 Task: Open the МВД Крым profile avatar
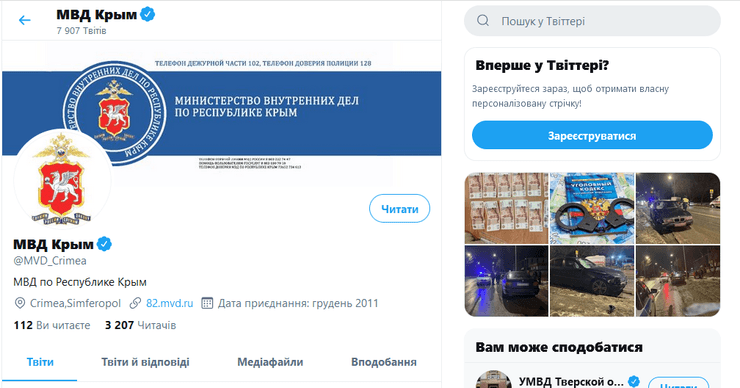coord(62,179)
